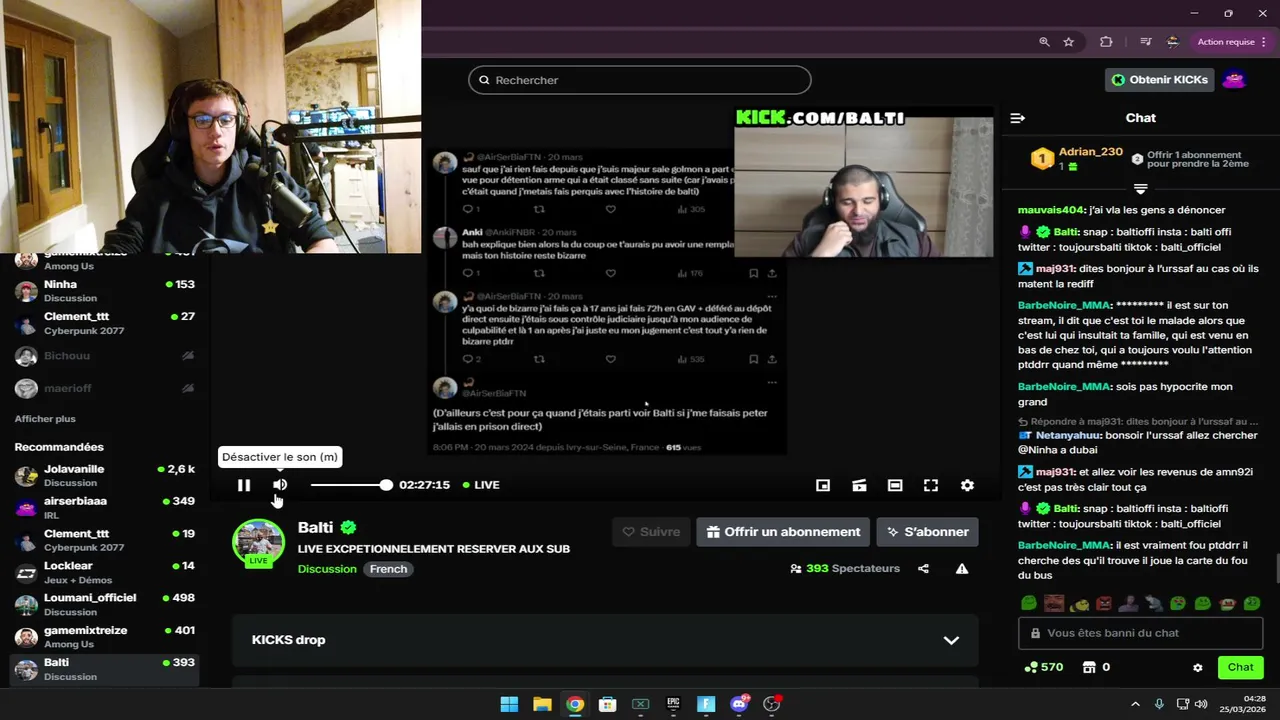
Task: Open Ninha channel in sidebar
Action: click(x=105, y=290)
